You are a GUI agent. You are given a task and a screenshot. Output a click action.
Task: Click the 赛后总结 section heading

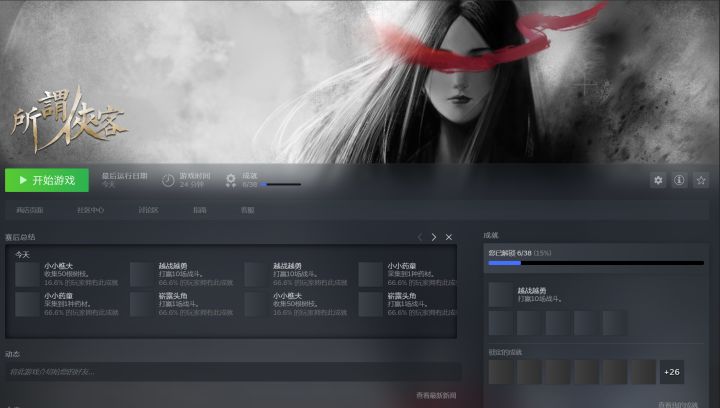click(x=20, y=237)
